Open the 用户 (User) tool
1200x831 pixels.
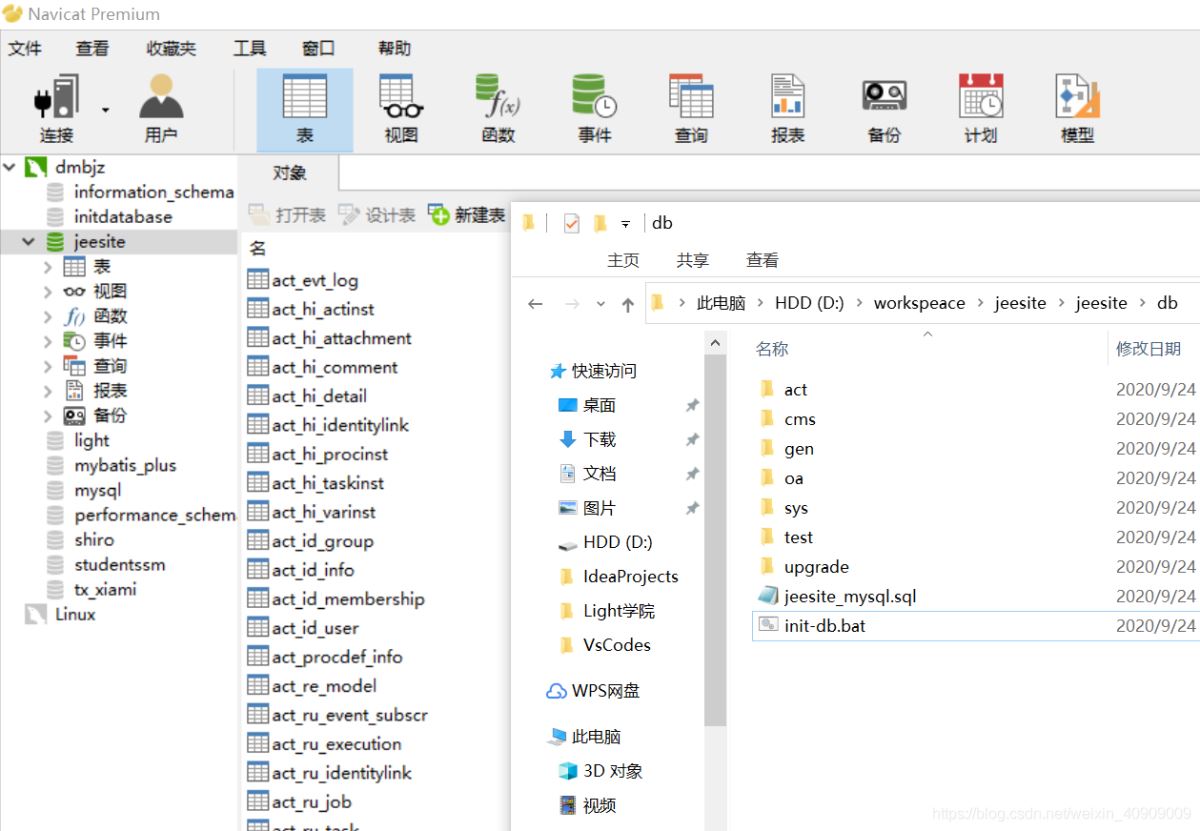(160, 108)
